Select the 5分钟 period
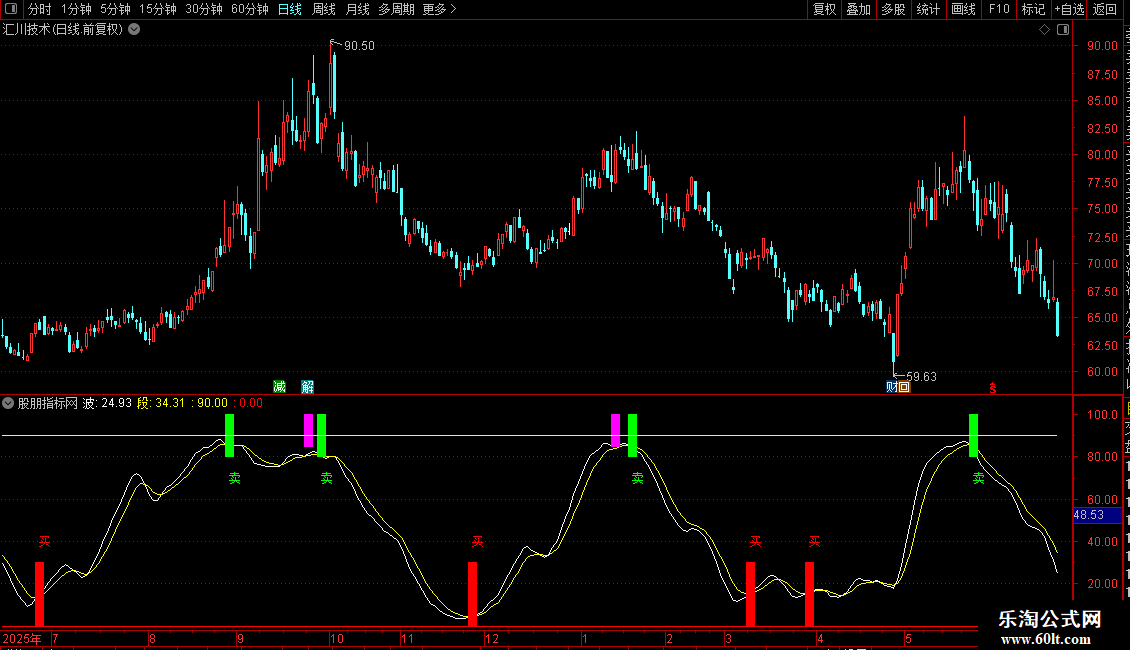The image size is (1130, 650). [x=115, y=9]
